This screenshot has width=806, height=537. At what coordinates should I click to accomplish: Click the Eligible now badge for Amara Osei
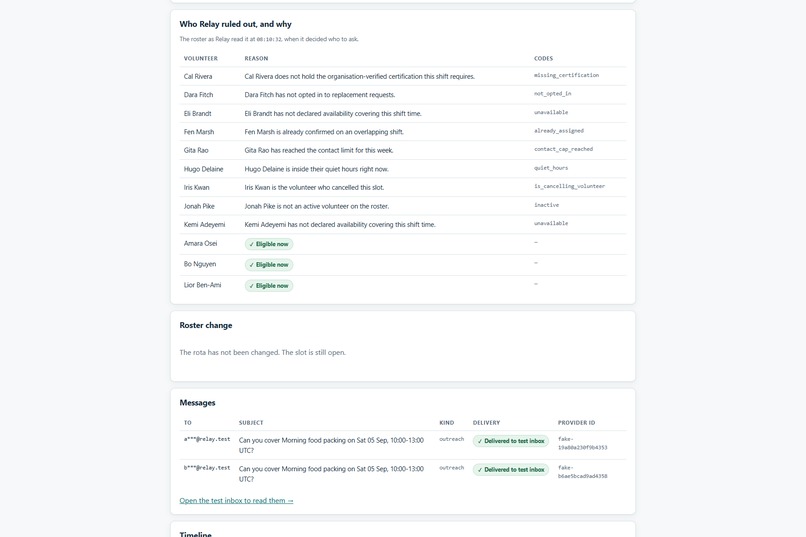(x=269, y=244)
